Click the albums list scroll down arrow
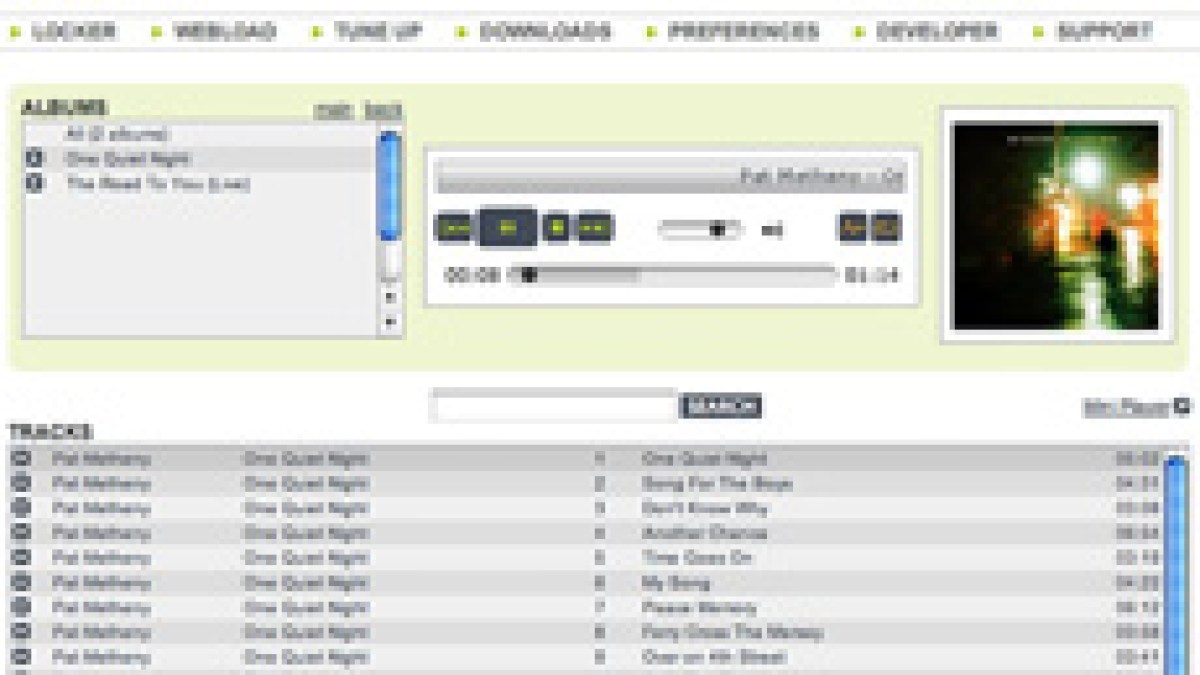1200x675 pixels. pos(390,322)
